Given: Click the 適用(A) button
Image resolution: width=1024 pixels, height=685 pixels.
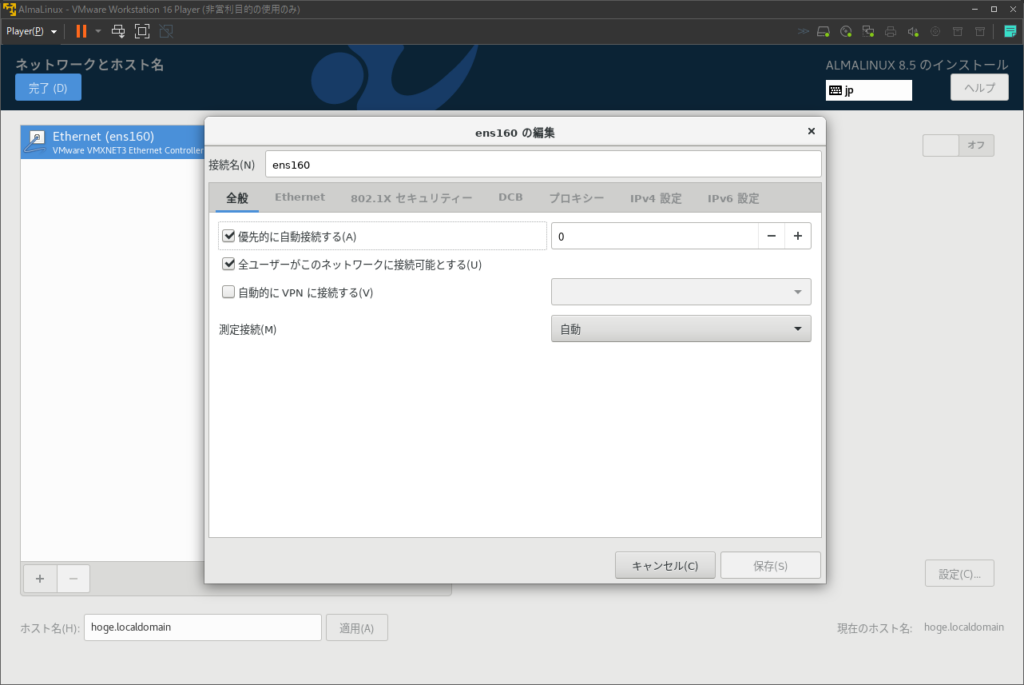Looking at the screenshot, I should (357, 628).
